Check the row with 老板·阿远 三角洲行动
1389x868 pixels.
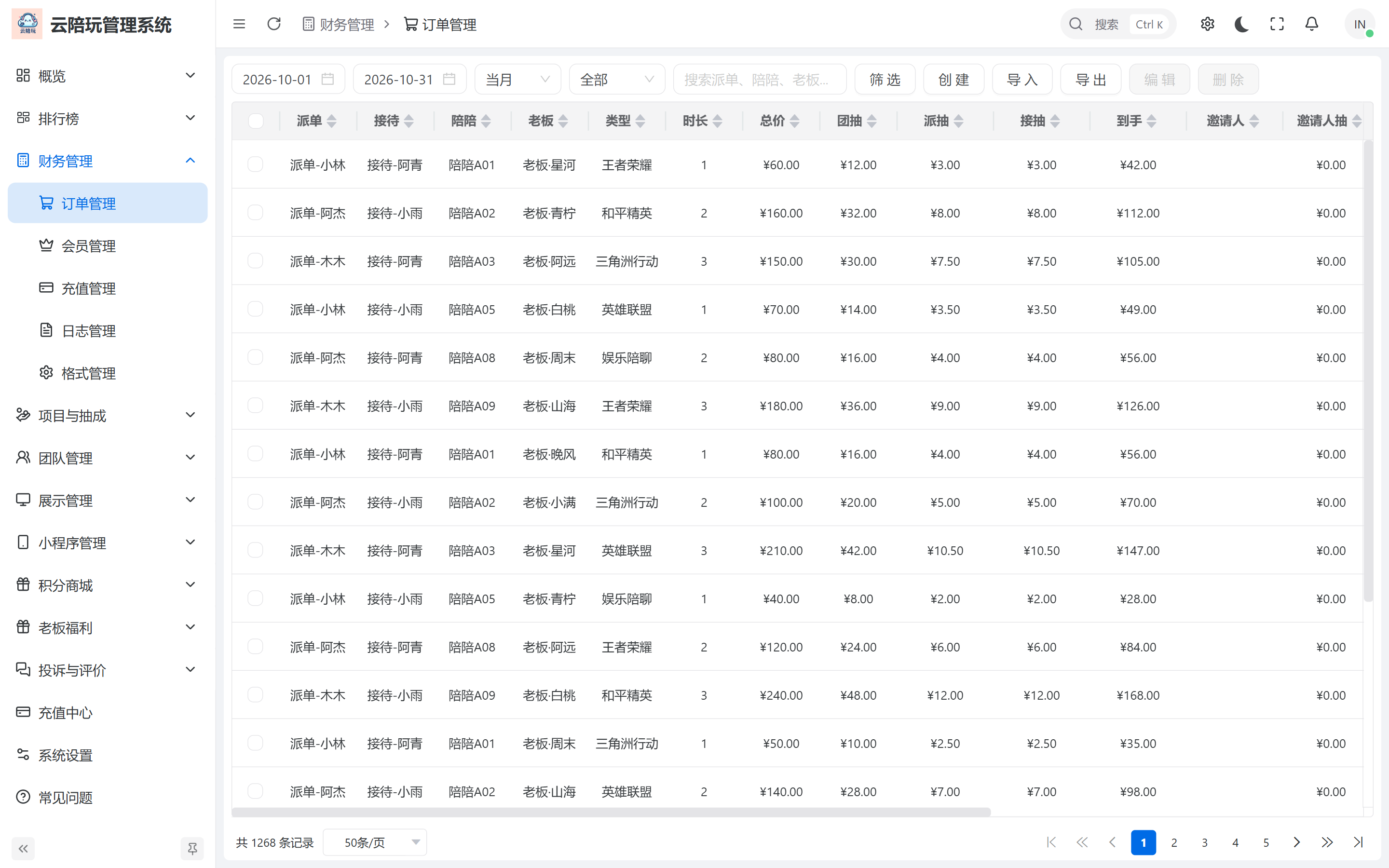pos(256,261)
